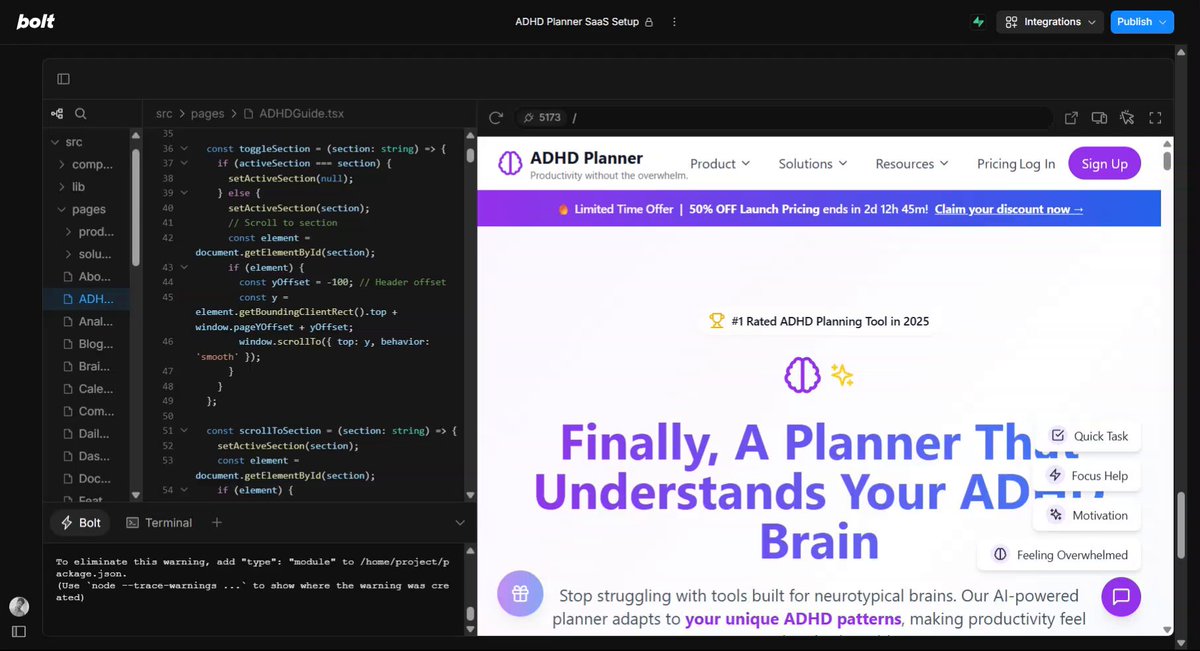The image size is (1200, 651).
Task: Click the file icon beside ADHDGuide.tsx breadcrumb
Action: (250, 114)
